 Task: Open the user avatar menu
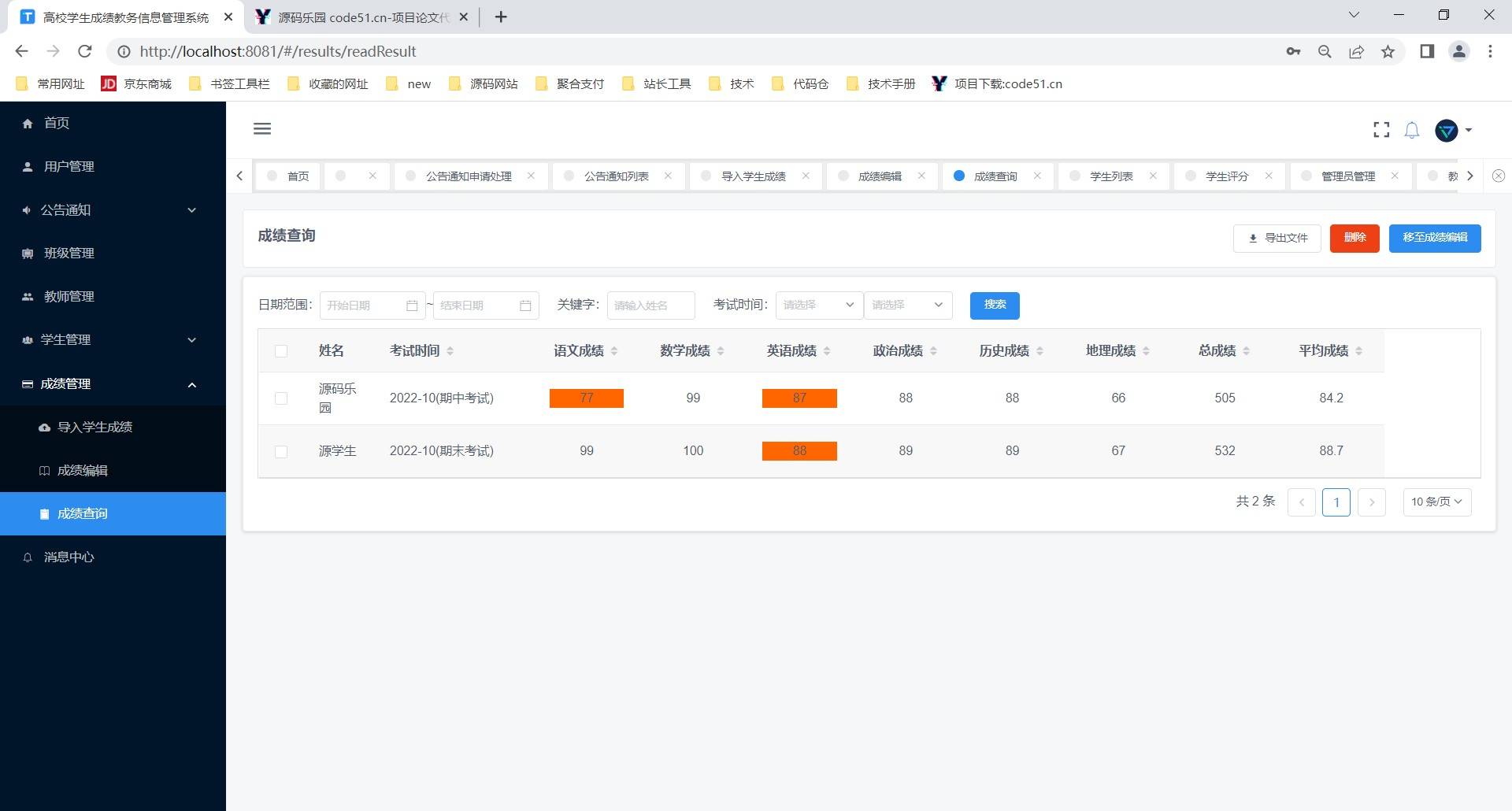(1454, 131)
